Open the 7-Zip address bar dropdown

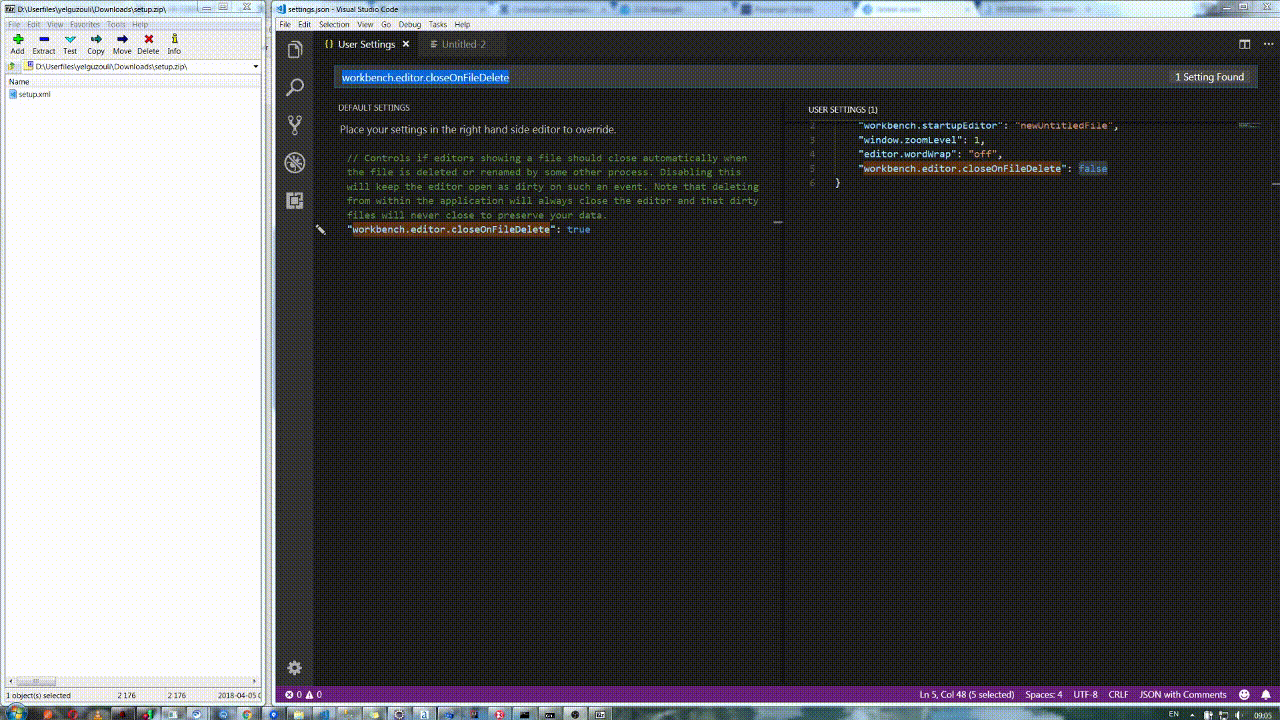[256, 66]
